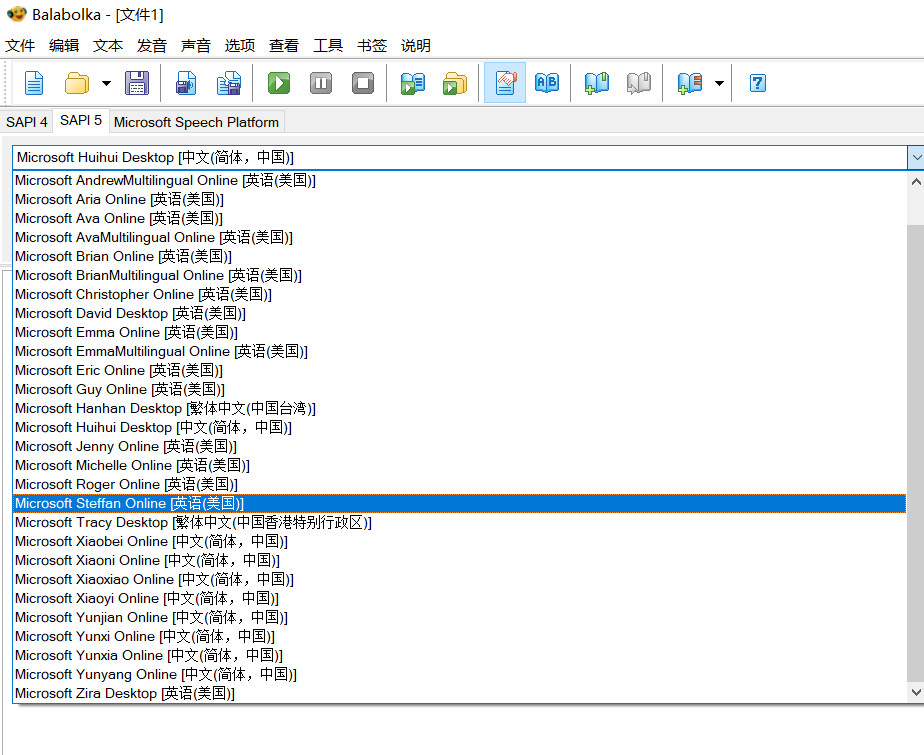The height and width of the screenshot is (755, 924).
Task: Select Microsoft Eric Online voice
Action: click(460, 370)
